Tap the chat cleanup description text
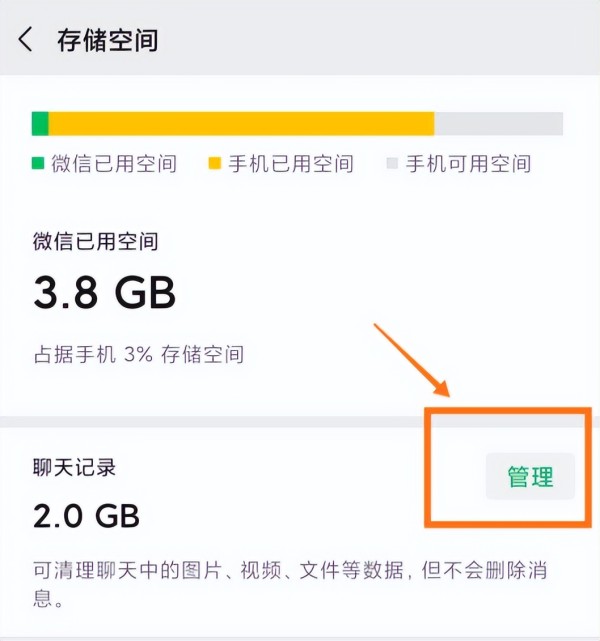The width and height of the screenshot is (600, 641). (289, 584)
